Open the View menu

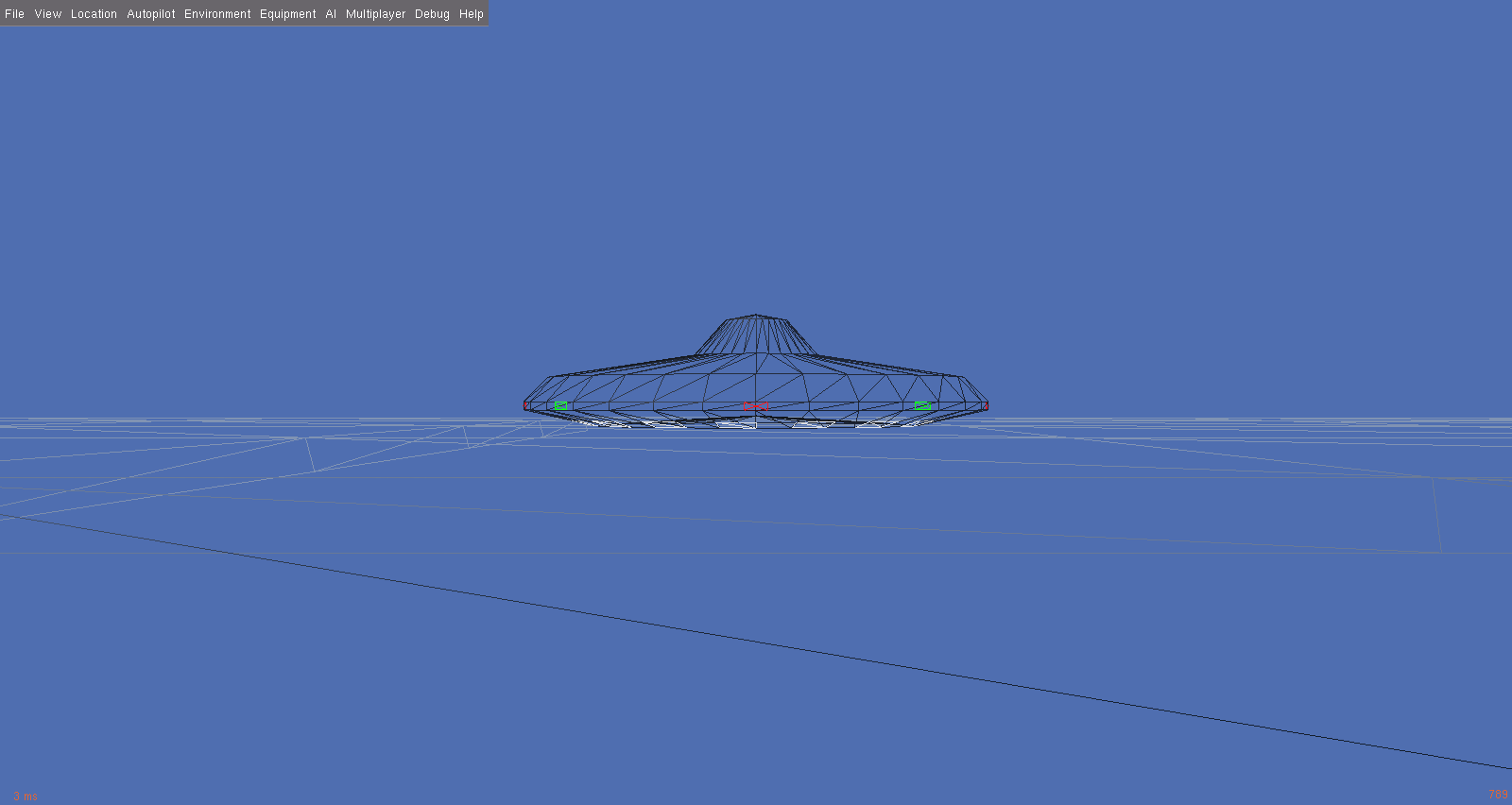[47, 14]
